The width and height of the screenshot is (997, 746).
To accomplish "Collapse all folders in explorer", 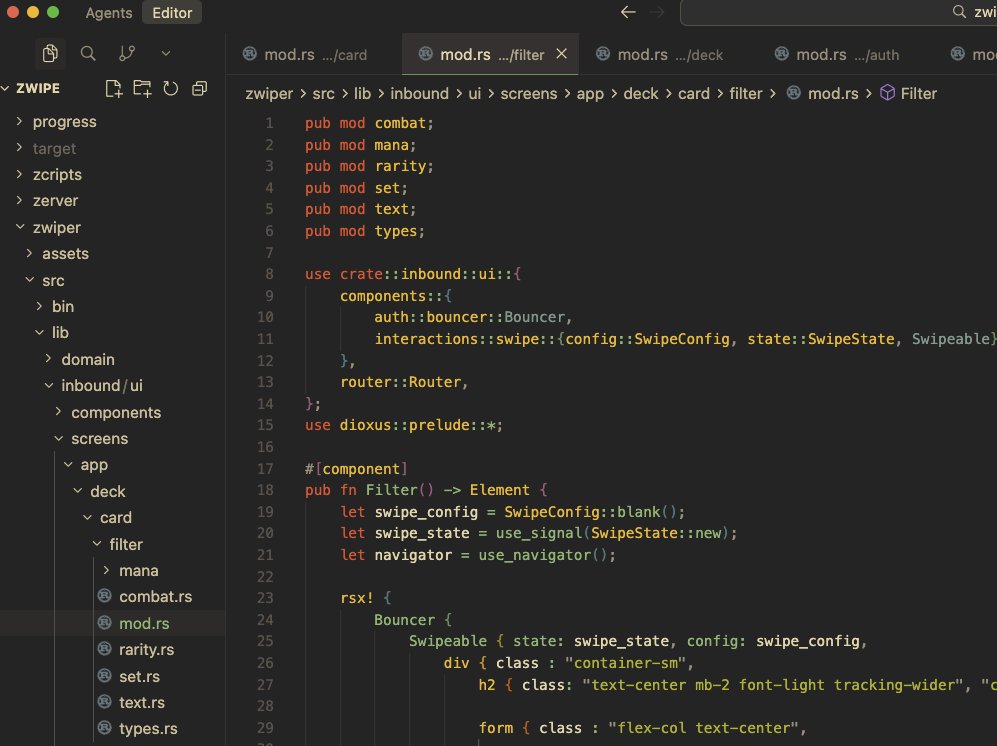I will pyautogui.click(x=200, y=88).
